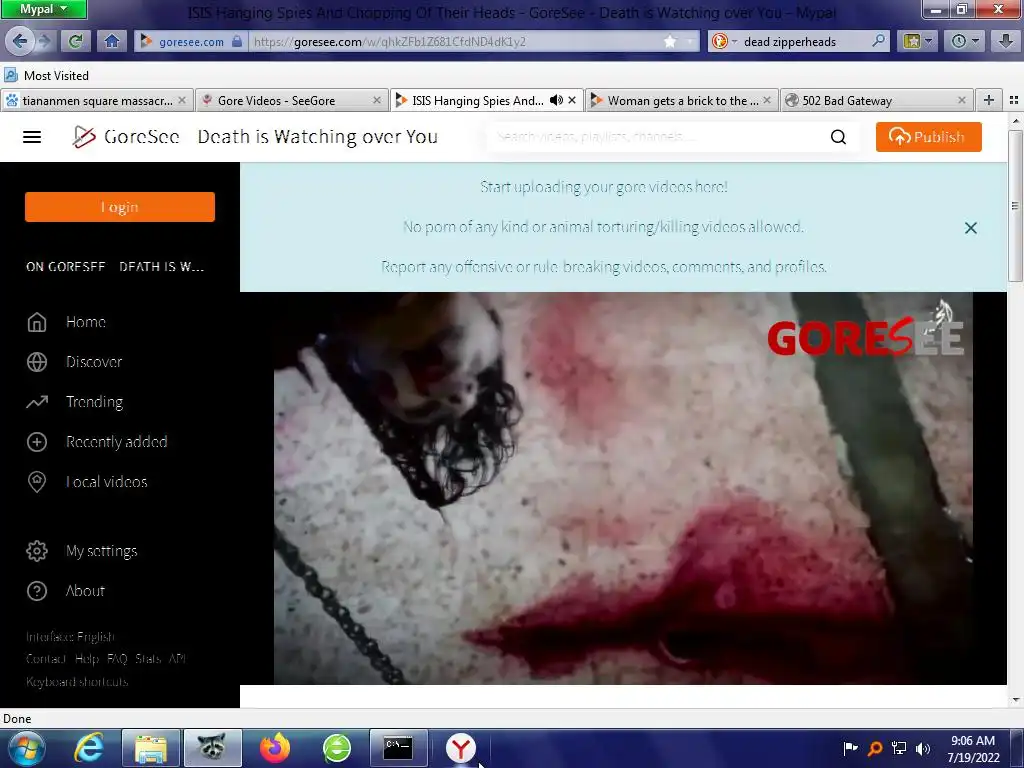
Task: Close the 502 Bad Gateway tab
Action: tap(961, 101)
